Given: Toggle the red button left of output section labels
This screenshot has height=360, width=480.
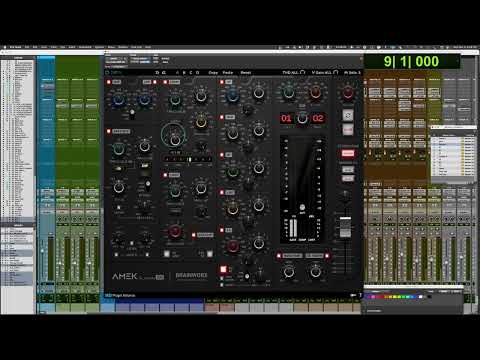Looking at the screenshot, I should coord(279,256).
